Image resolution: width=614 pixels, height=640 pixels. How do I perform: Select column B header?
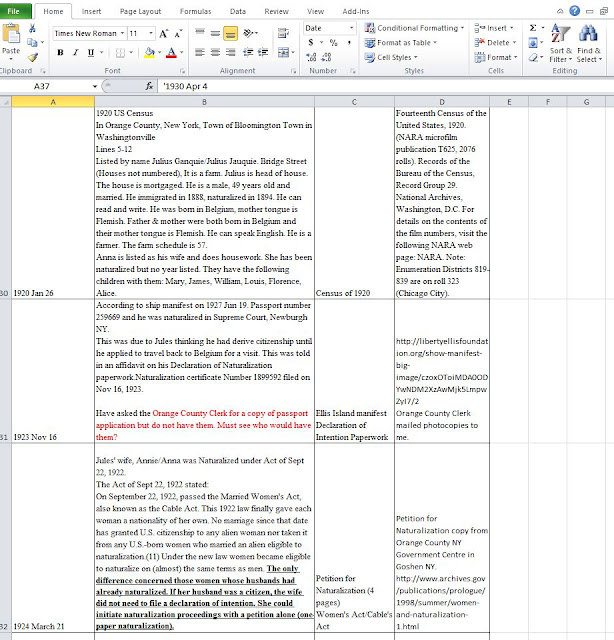(x=204, y=102)
